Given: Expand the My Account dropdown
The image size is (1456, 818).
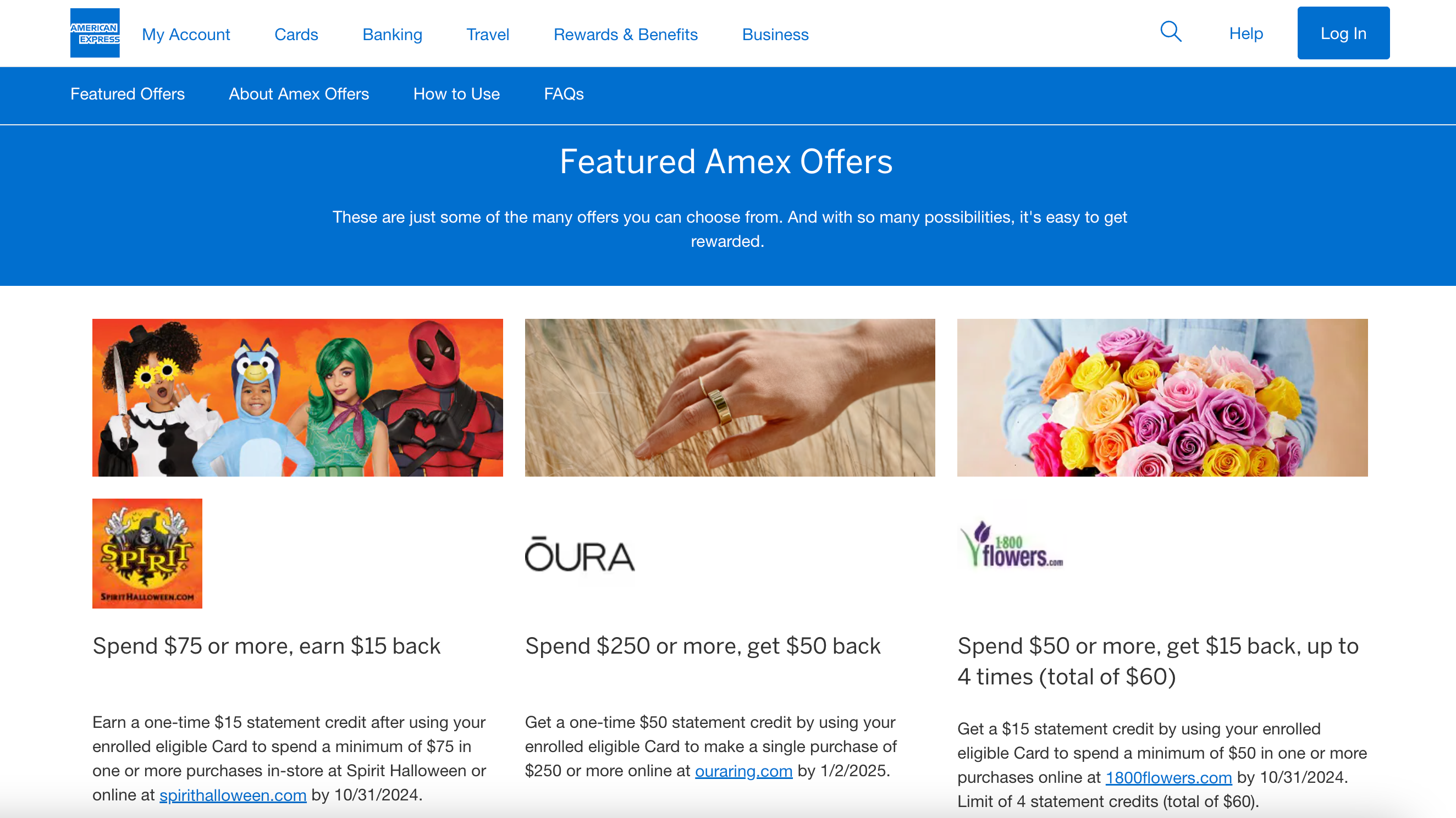Looking at the screenshot, I should coord(185,34).
